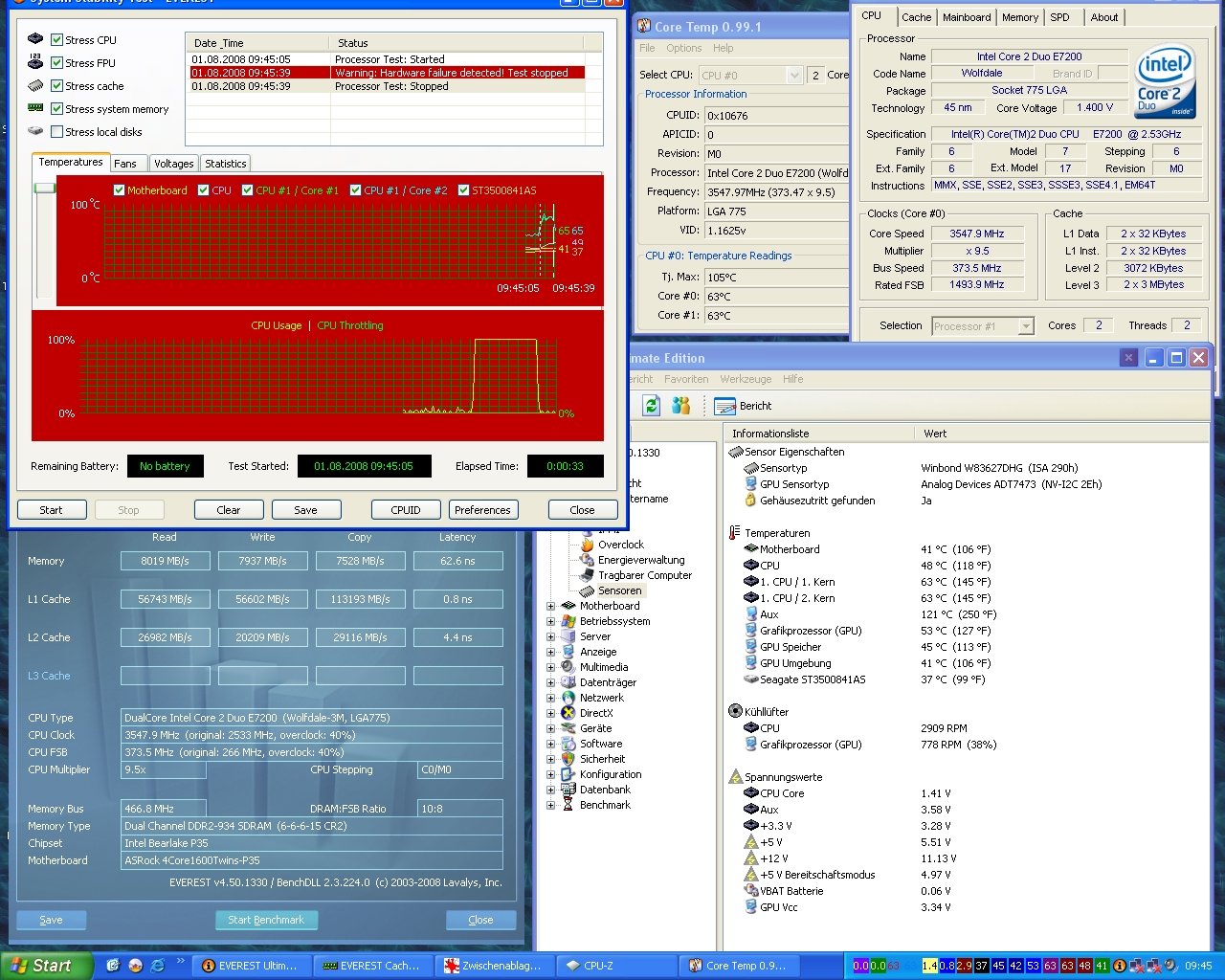Toggle CPU #1 / Core #2 graph checkbox
This screenshot has width=1225, height=980.
(x=356, y=190)
